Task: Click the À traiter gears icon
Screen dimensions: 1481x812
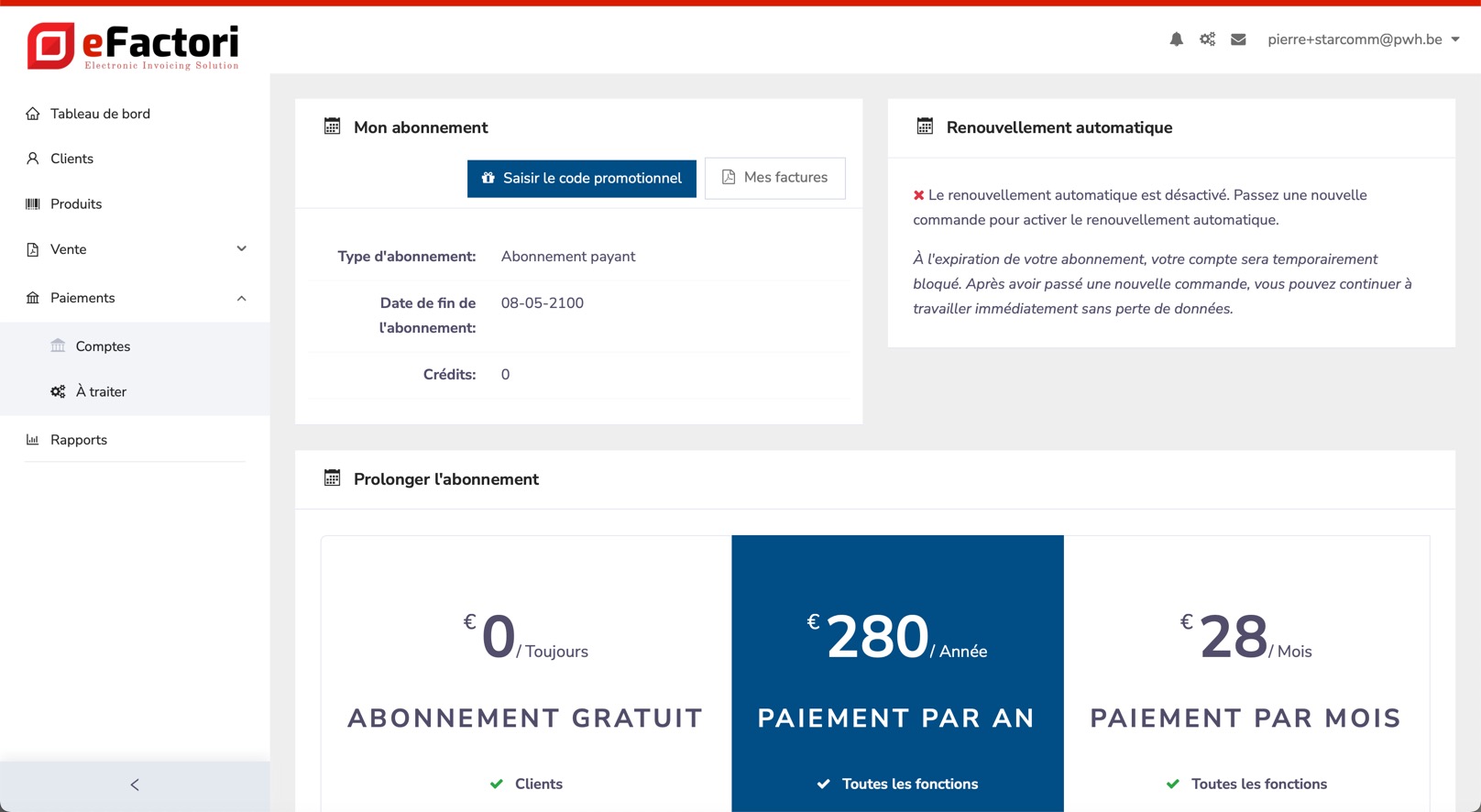Action: [58, 391]
